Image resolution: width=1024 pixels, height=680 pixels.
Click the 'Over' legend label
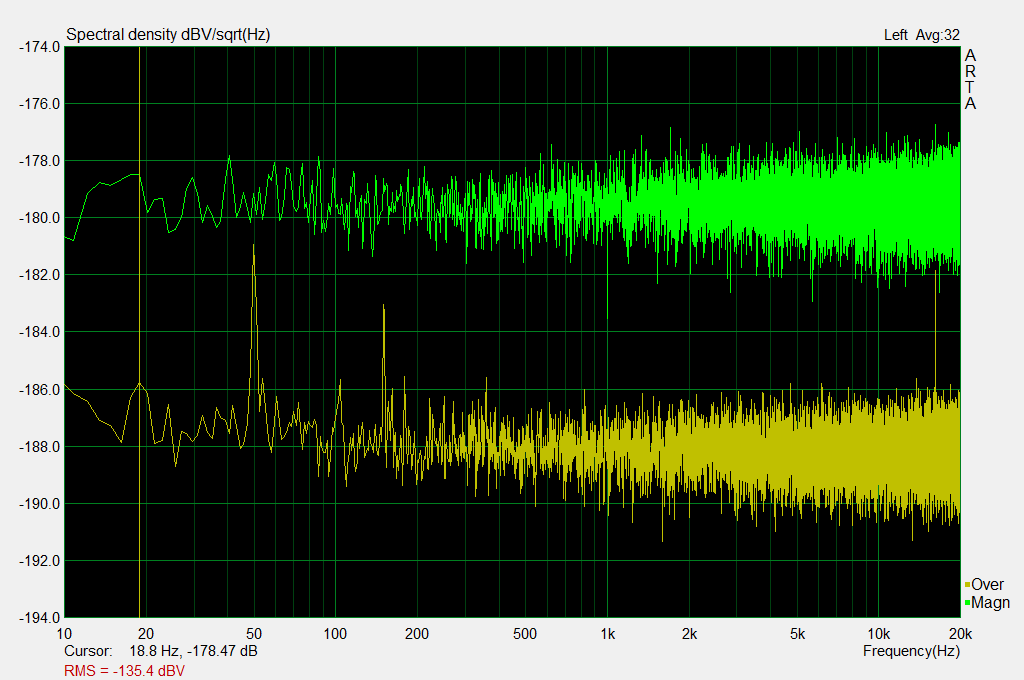click(987, 585)
